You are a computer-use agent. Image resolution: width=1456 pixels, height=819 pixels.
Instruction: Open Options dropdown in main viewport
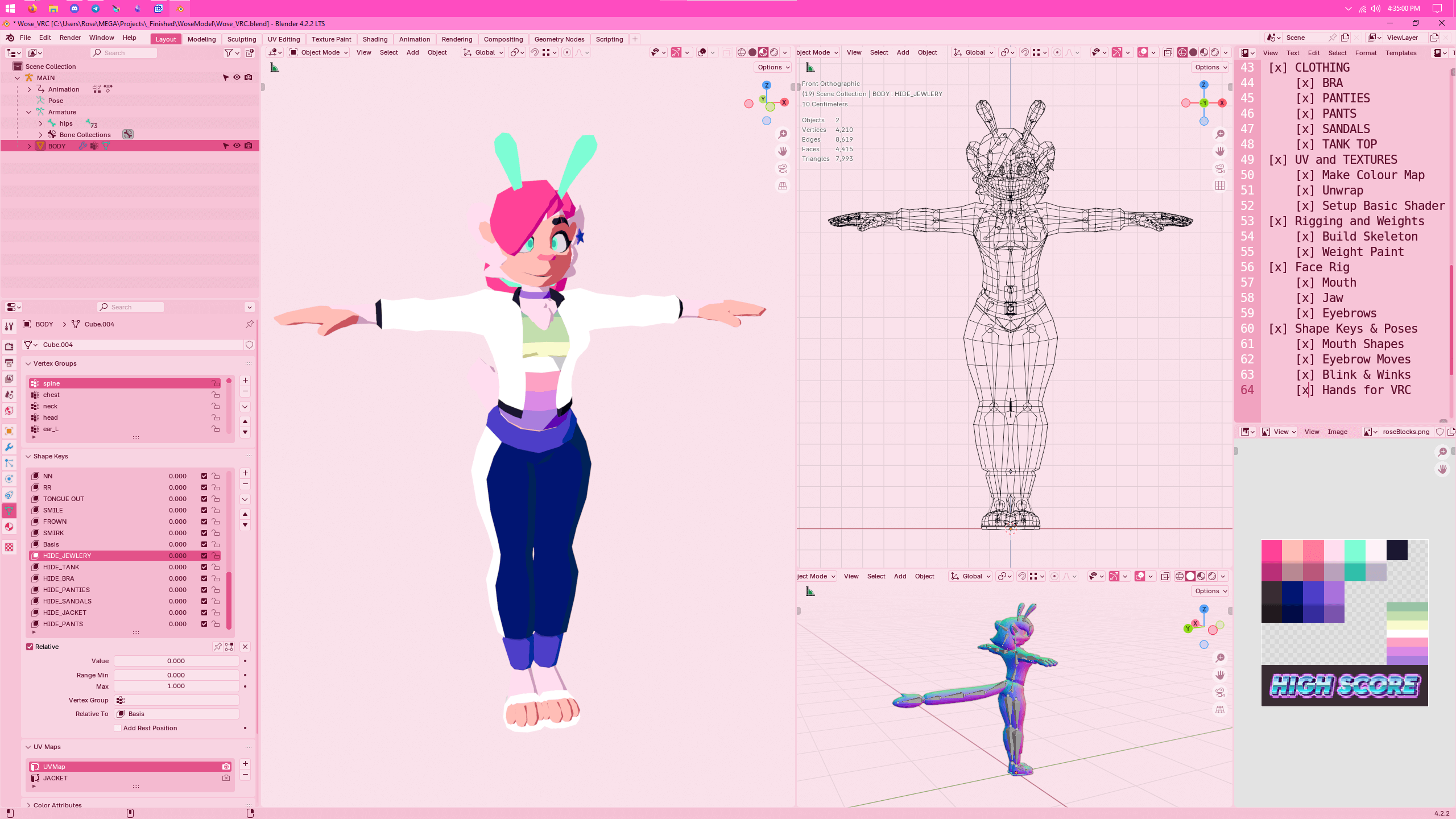(773, 67)
